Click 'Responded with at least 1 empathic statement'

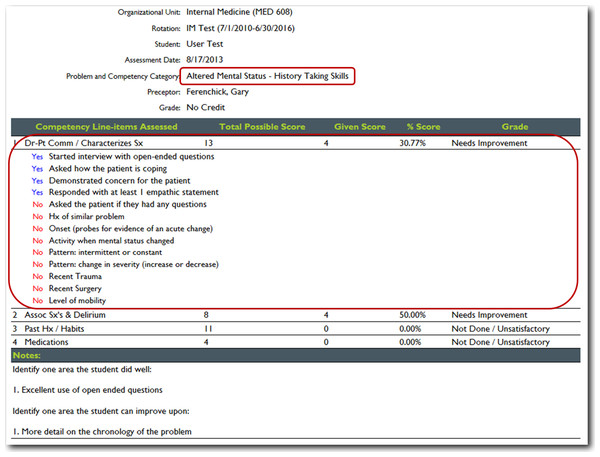(134, 192)
